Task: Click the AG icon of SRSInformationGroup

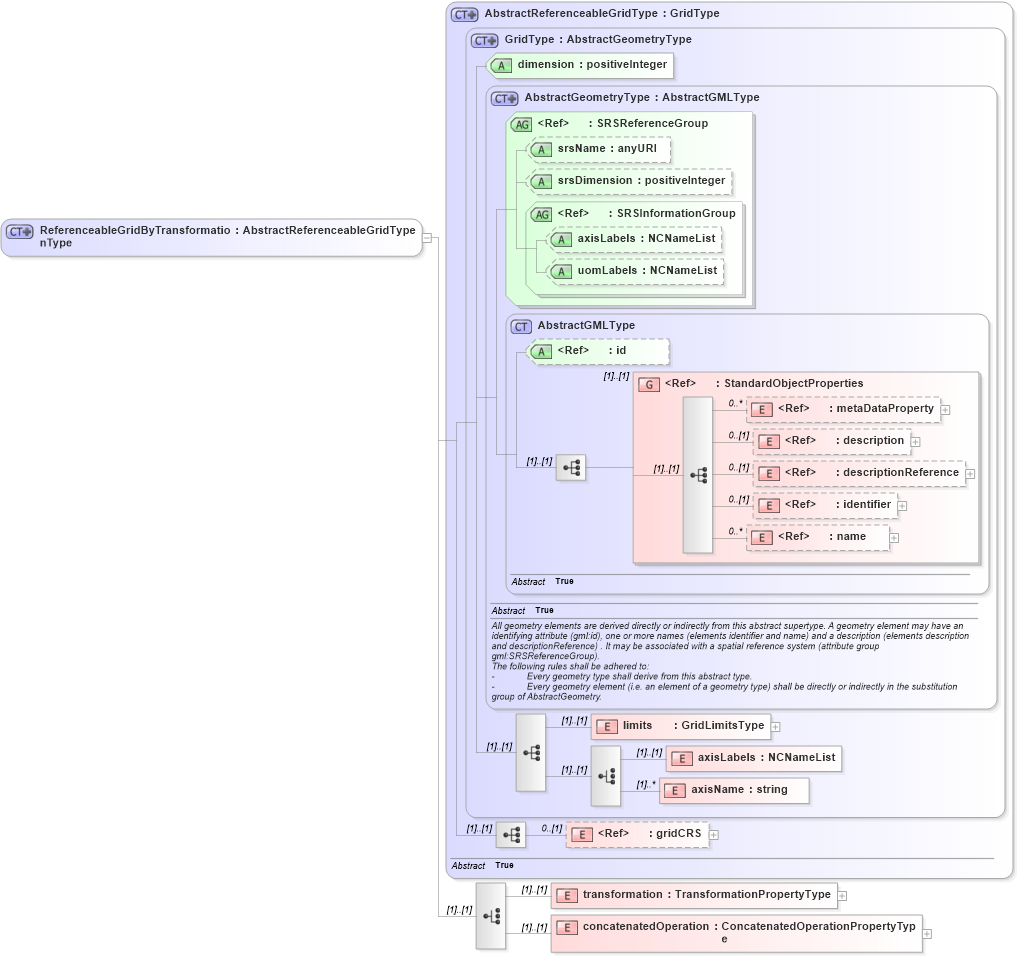Action: pyautogui.click(x=541, y=214)
